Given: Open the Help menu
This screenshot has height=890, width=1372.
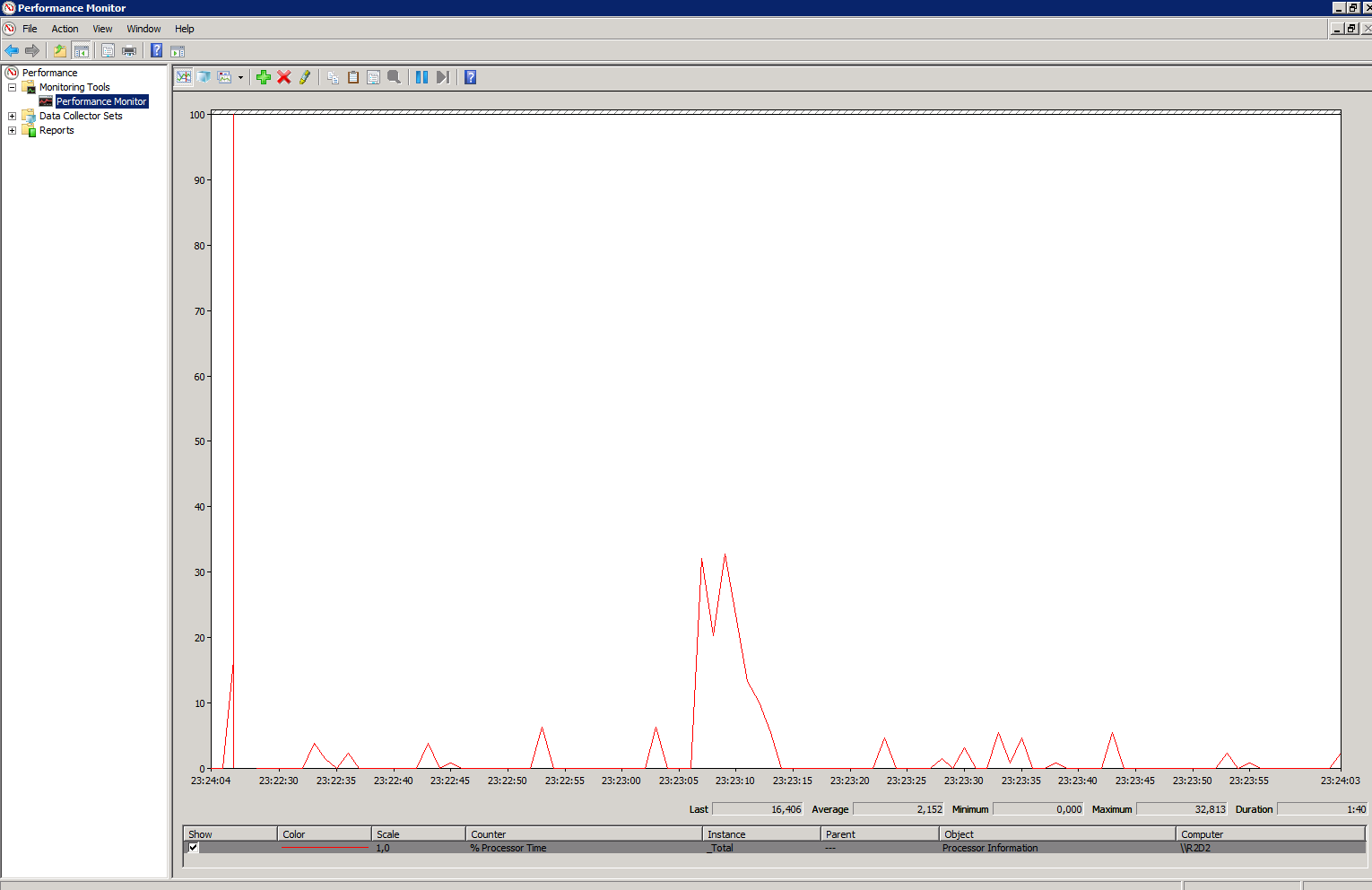Looking at the screenshot, I should (x=185, y=29).
